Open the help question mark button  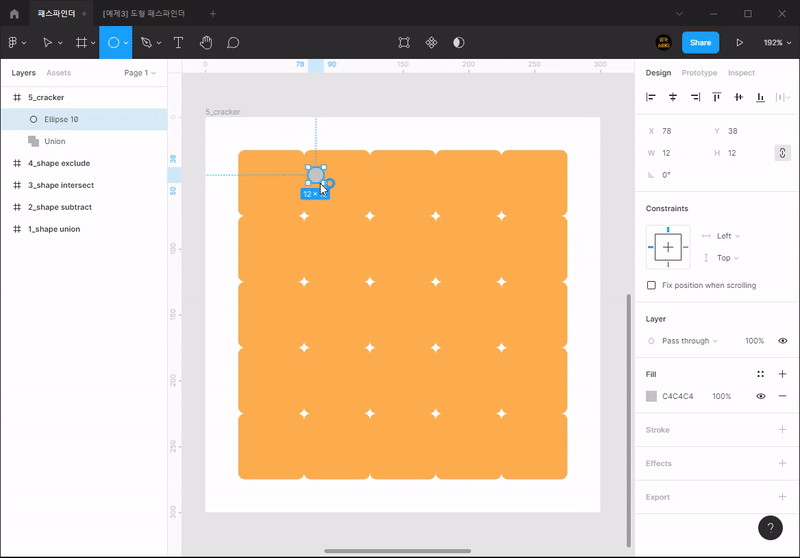pyautogui.click(x=770, y=527)
